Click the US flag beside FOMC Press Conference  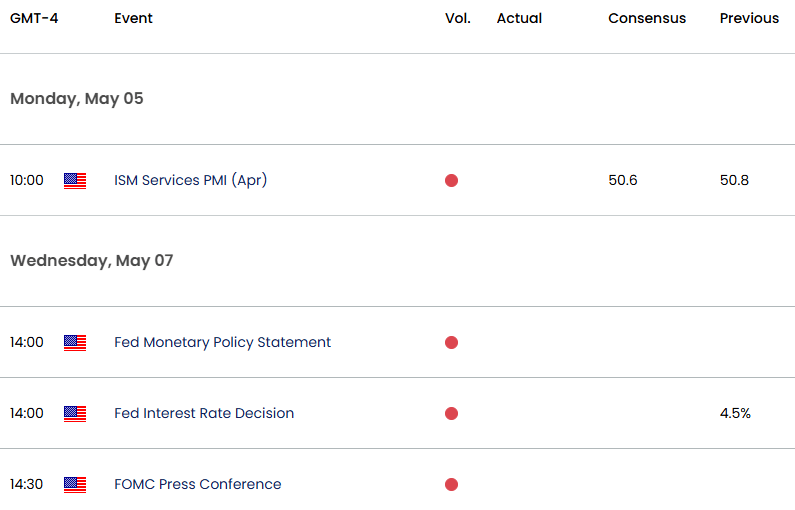(75, 485)
